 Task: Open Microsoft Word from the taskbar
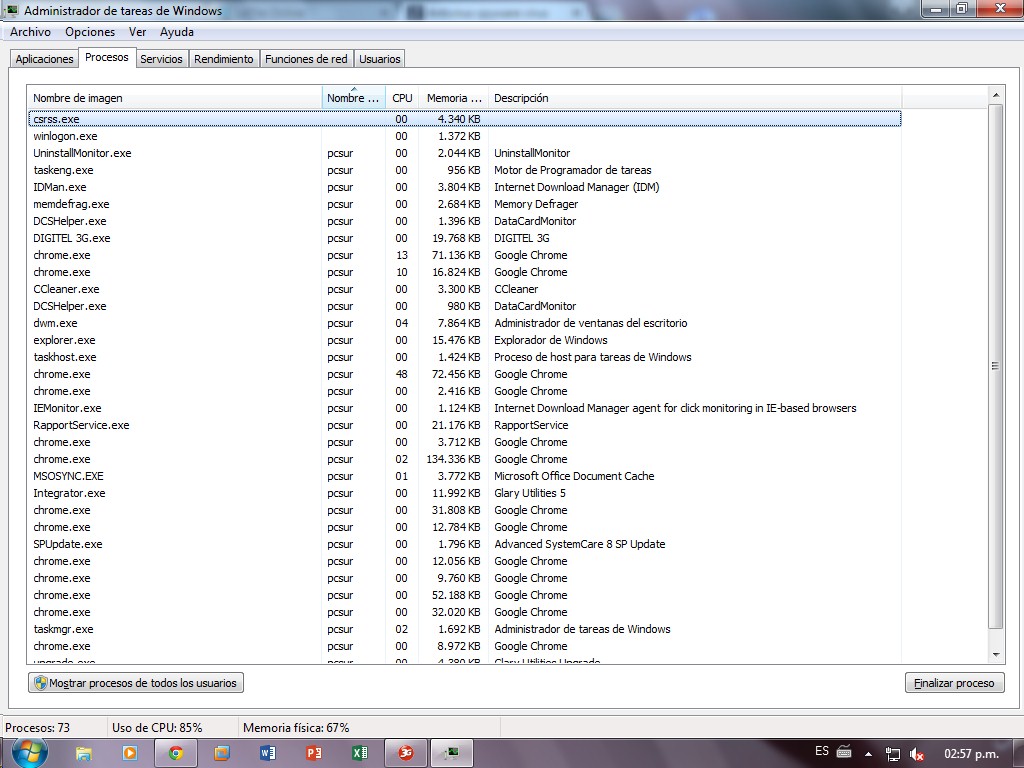click(x=268, y=754)
